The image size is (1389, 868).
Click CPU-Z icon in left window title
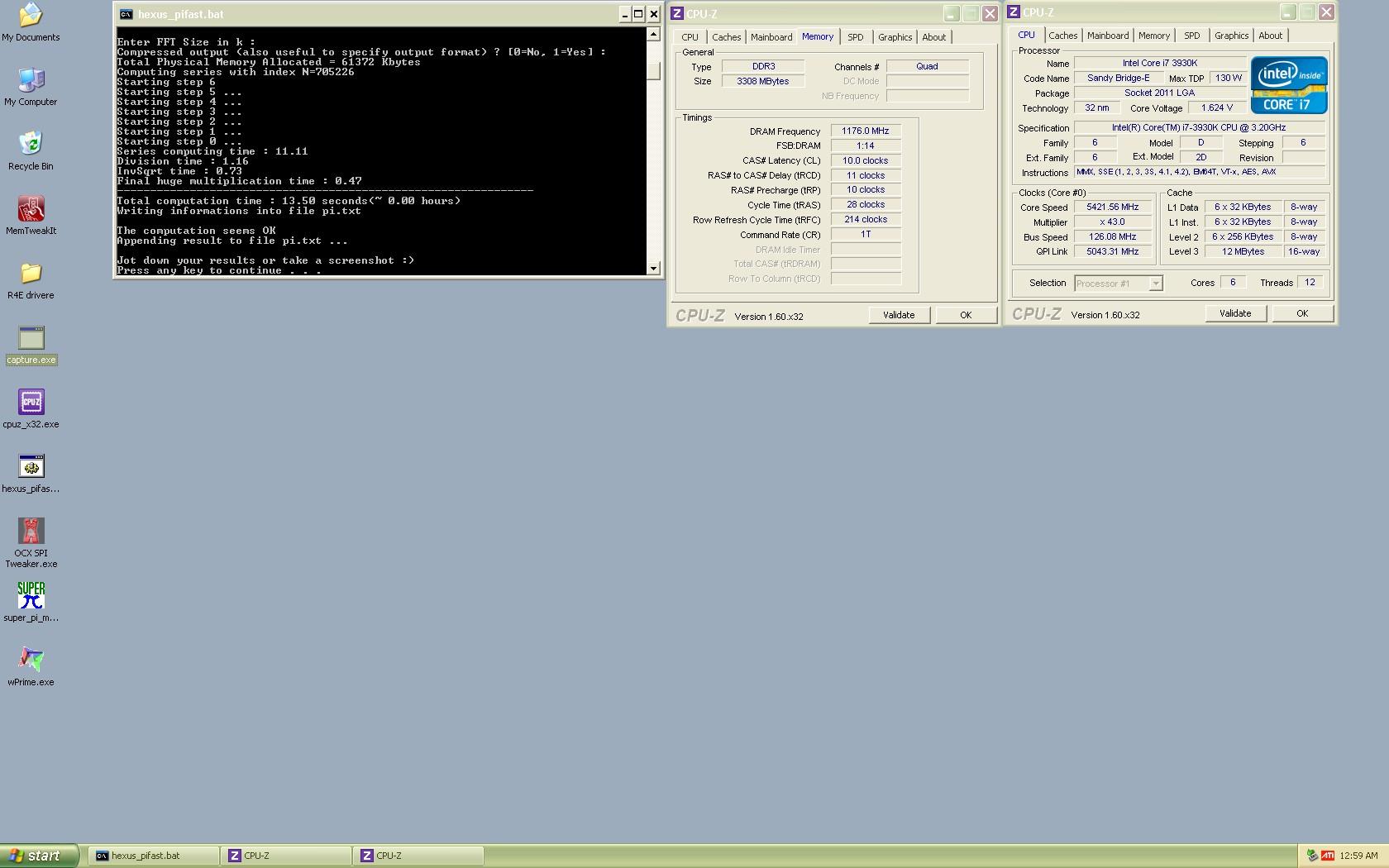[x=677, y=13]
